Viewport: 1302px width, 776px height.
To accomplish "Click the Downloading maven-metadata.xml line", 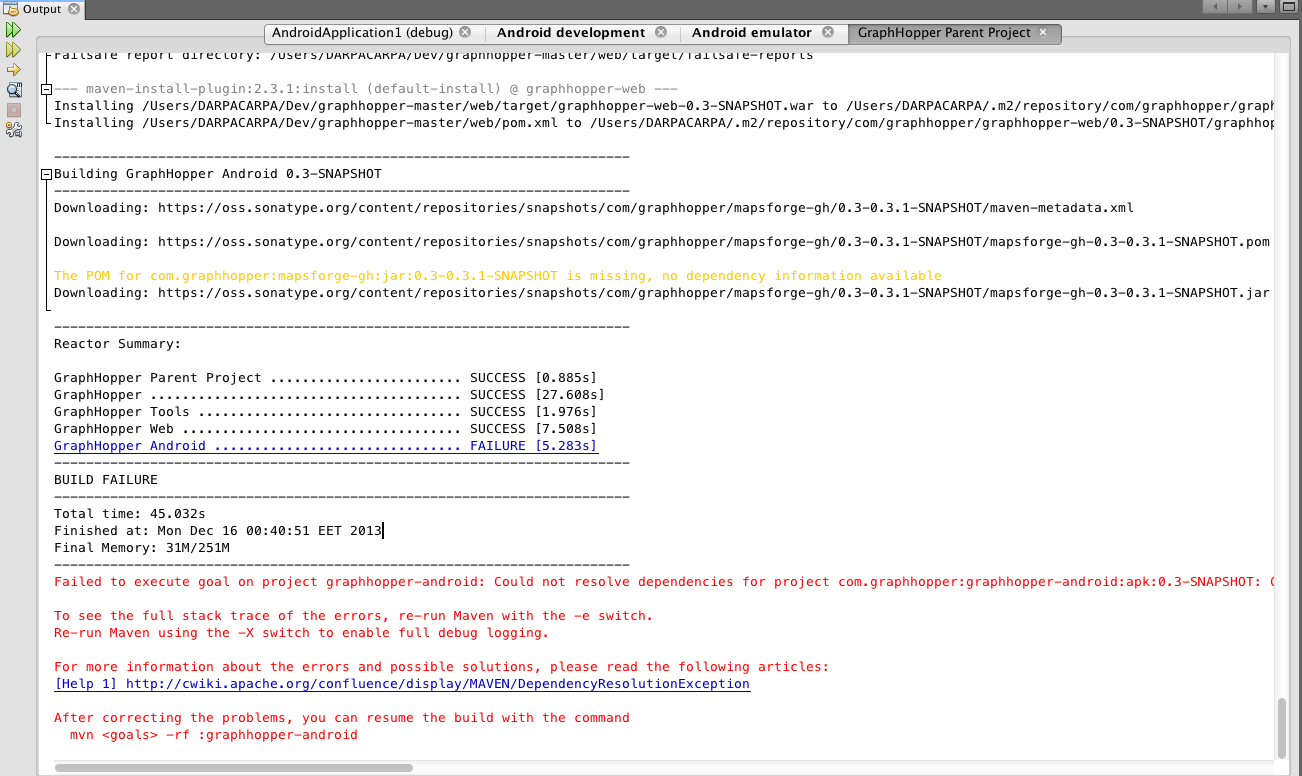I will [x=594, y=208].
